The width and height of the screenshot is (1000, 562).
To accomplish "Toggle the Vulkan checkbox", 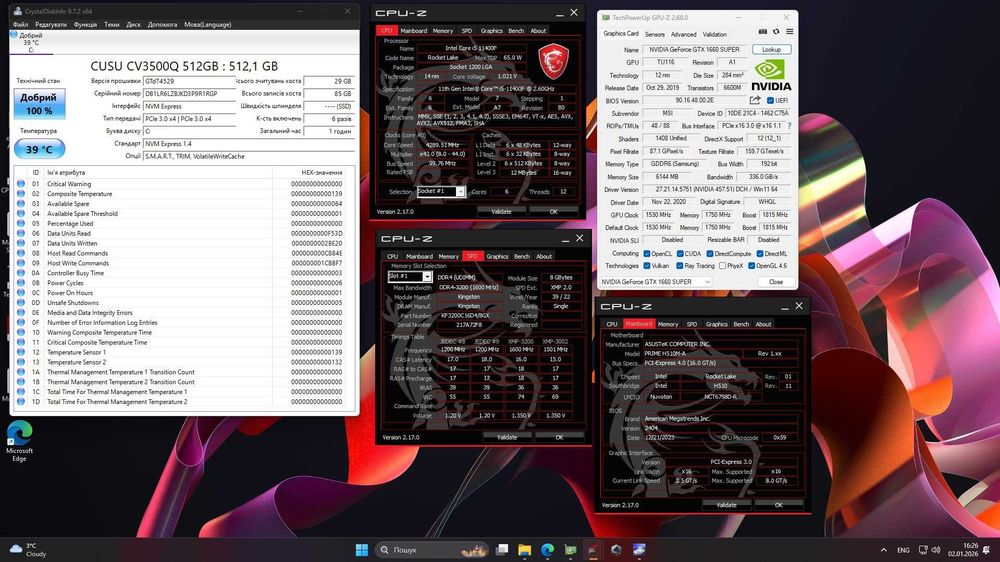I will tap(647, 265).
